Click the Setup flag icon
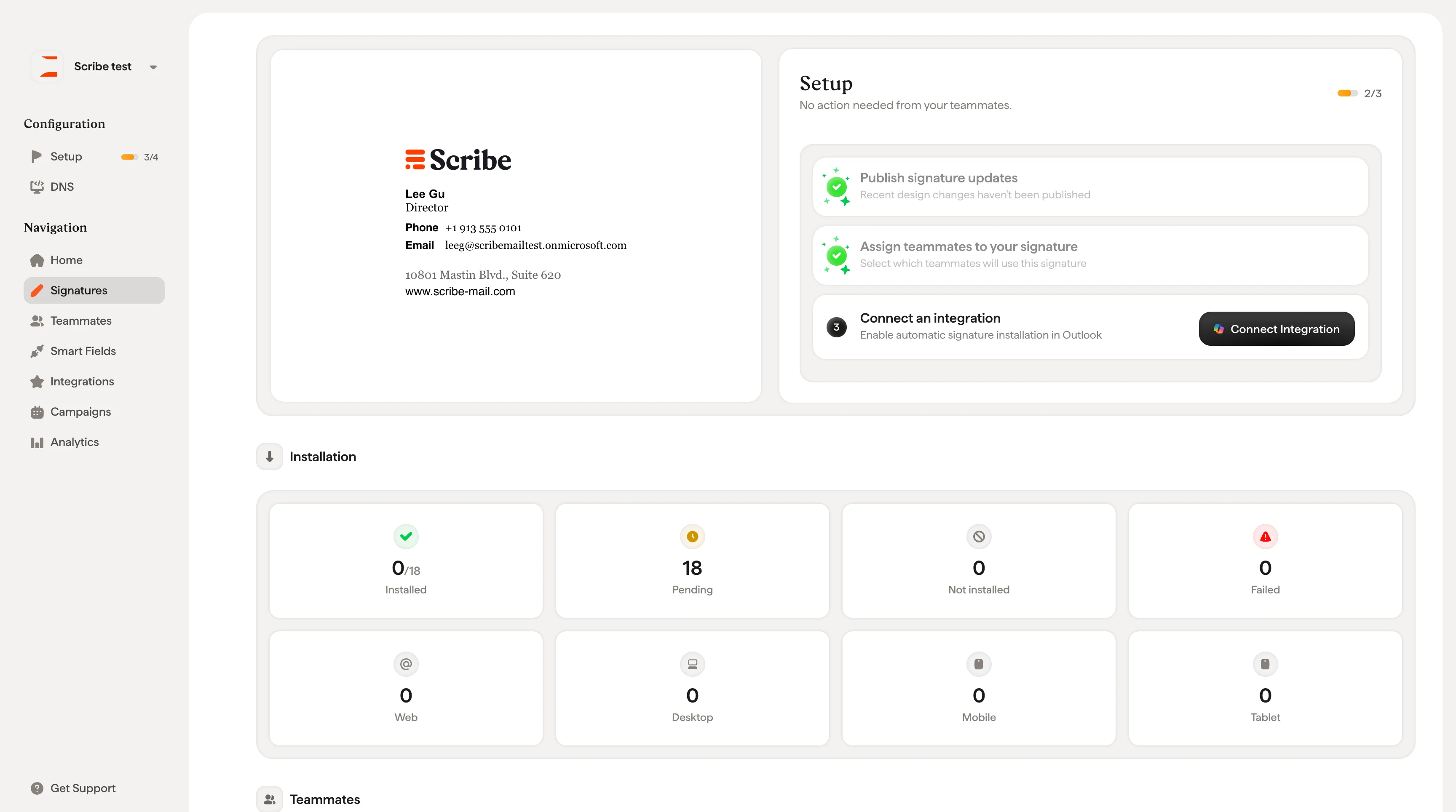1456x812 pixels. tap(37, 157)
